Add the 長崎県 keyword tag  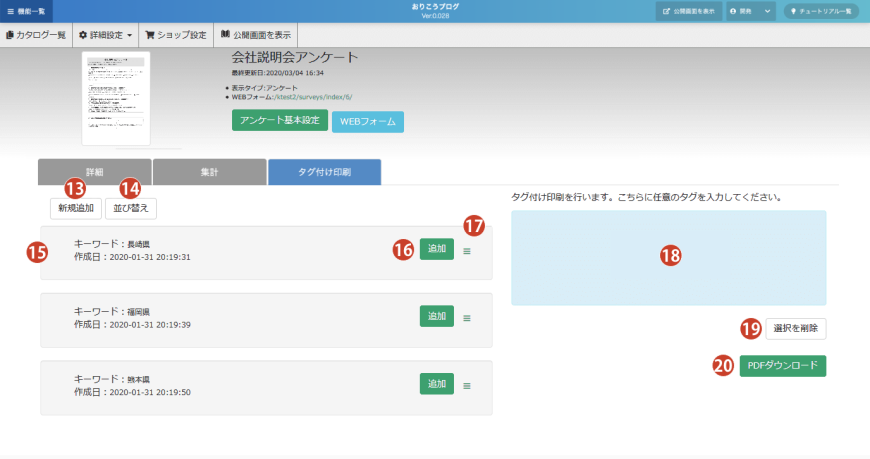pos(436,250)
